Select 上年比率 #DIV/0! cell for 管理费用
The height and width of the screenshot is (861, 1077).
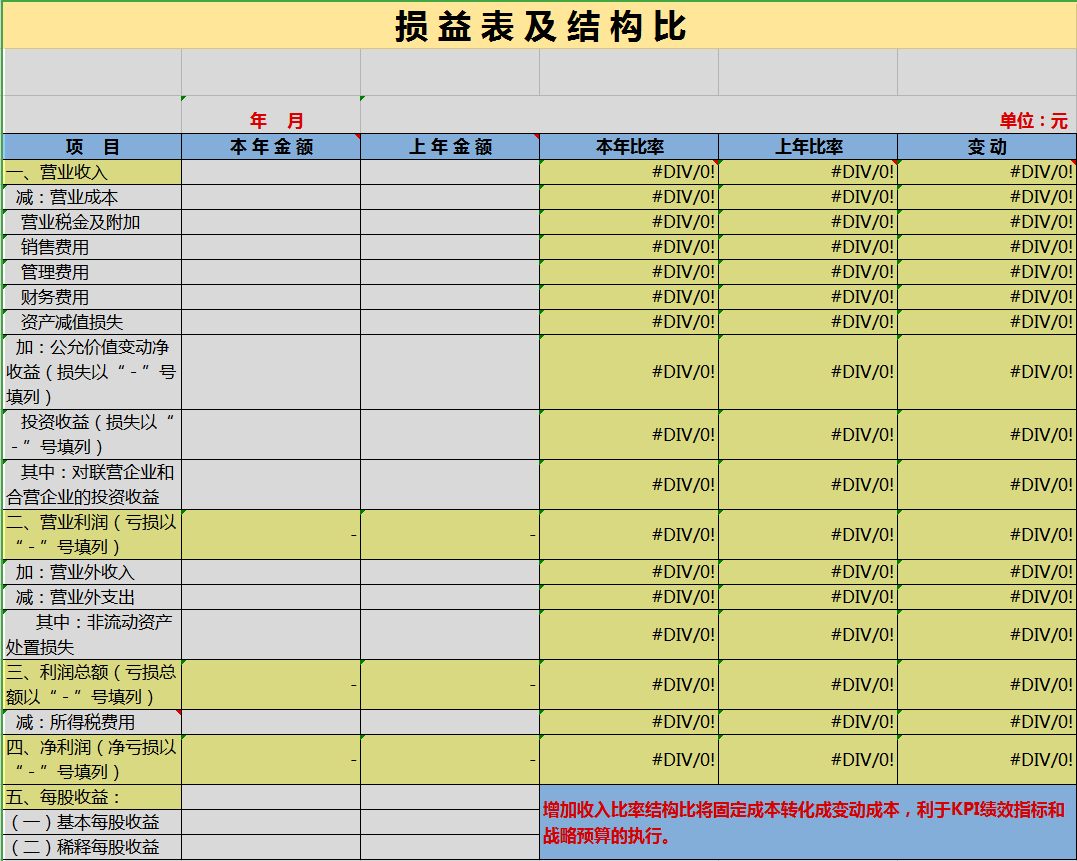point(808,273)
